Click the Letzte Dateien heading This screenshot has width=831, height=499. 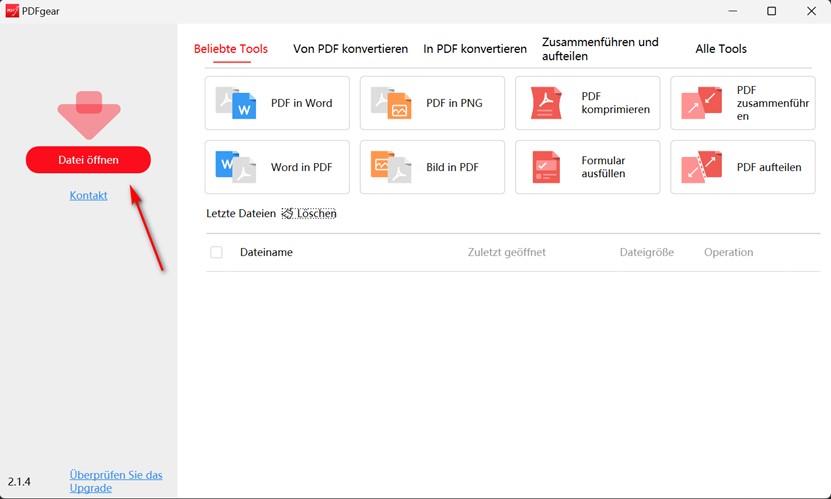[241, 213]
